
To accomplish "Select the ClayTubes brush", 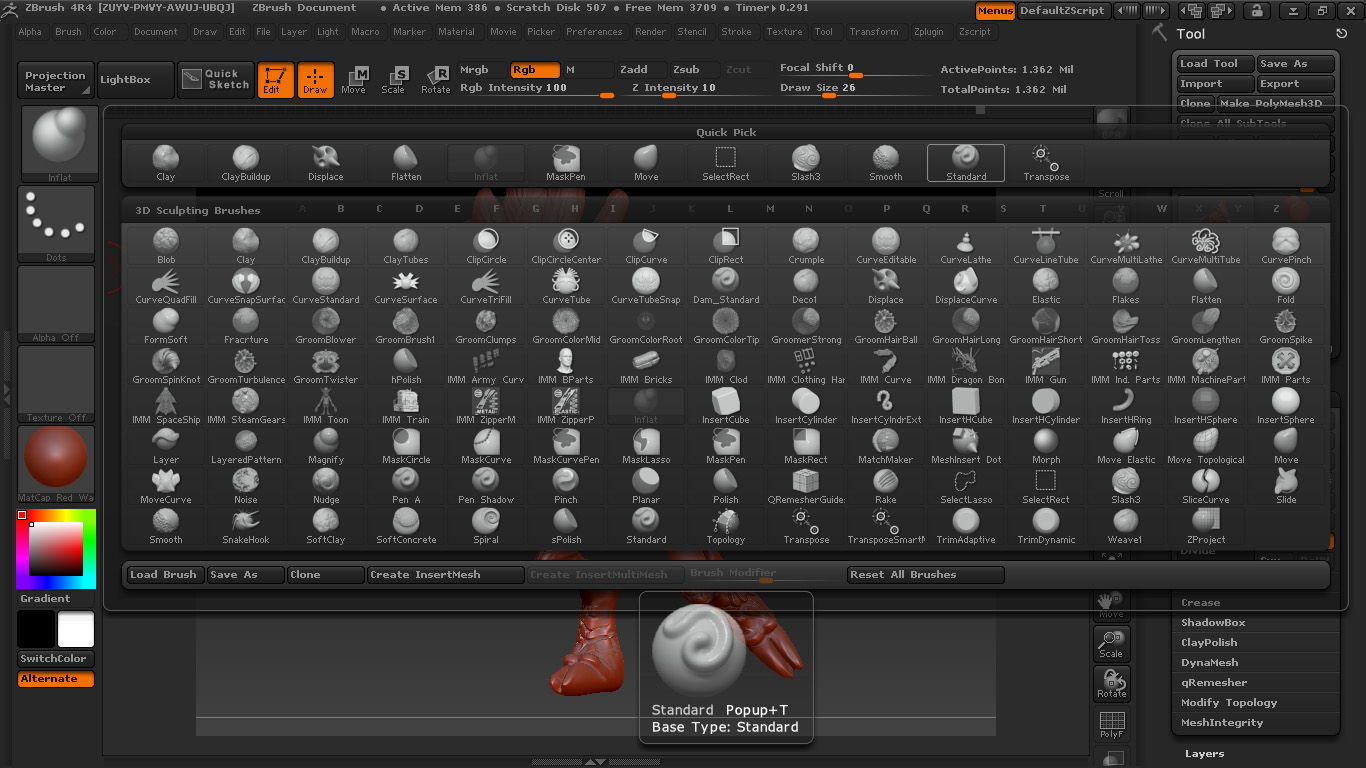I will point(406,246).
